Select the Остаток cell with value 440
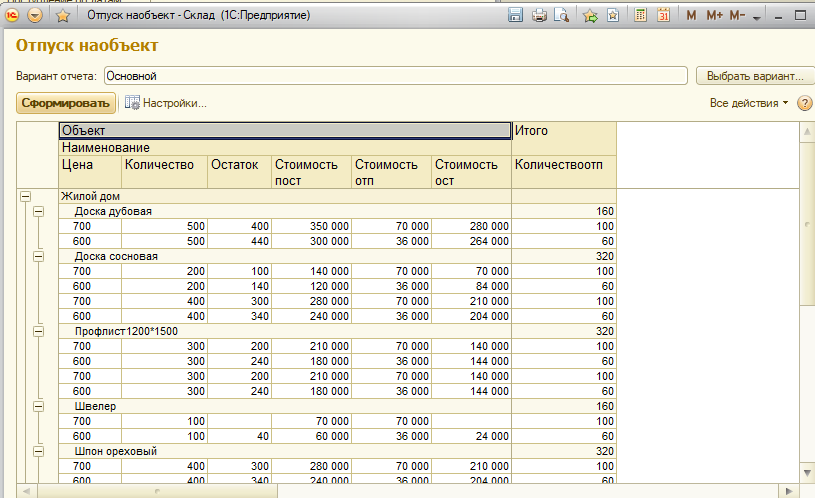Image resolution: width=815 pixels, height=498 pixels. [239, 241]
